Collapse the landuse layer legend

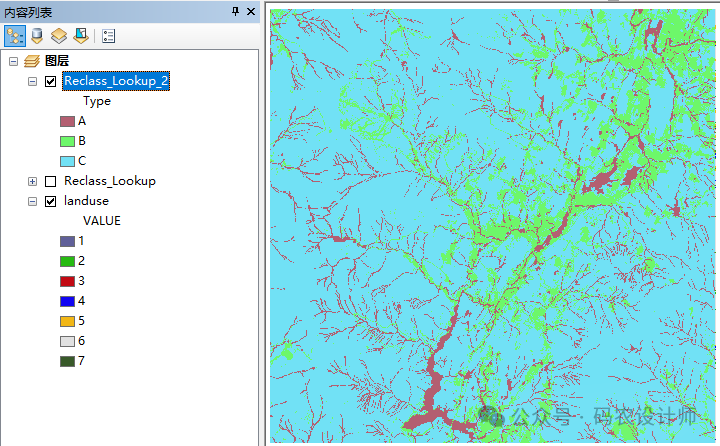(x=33, y=201)
